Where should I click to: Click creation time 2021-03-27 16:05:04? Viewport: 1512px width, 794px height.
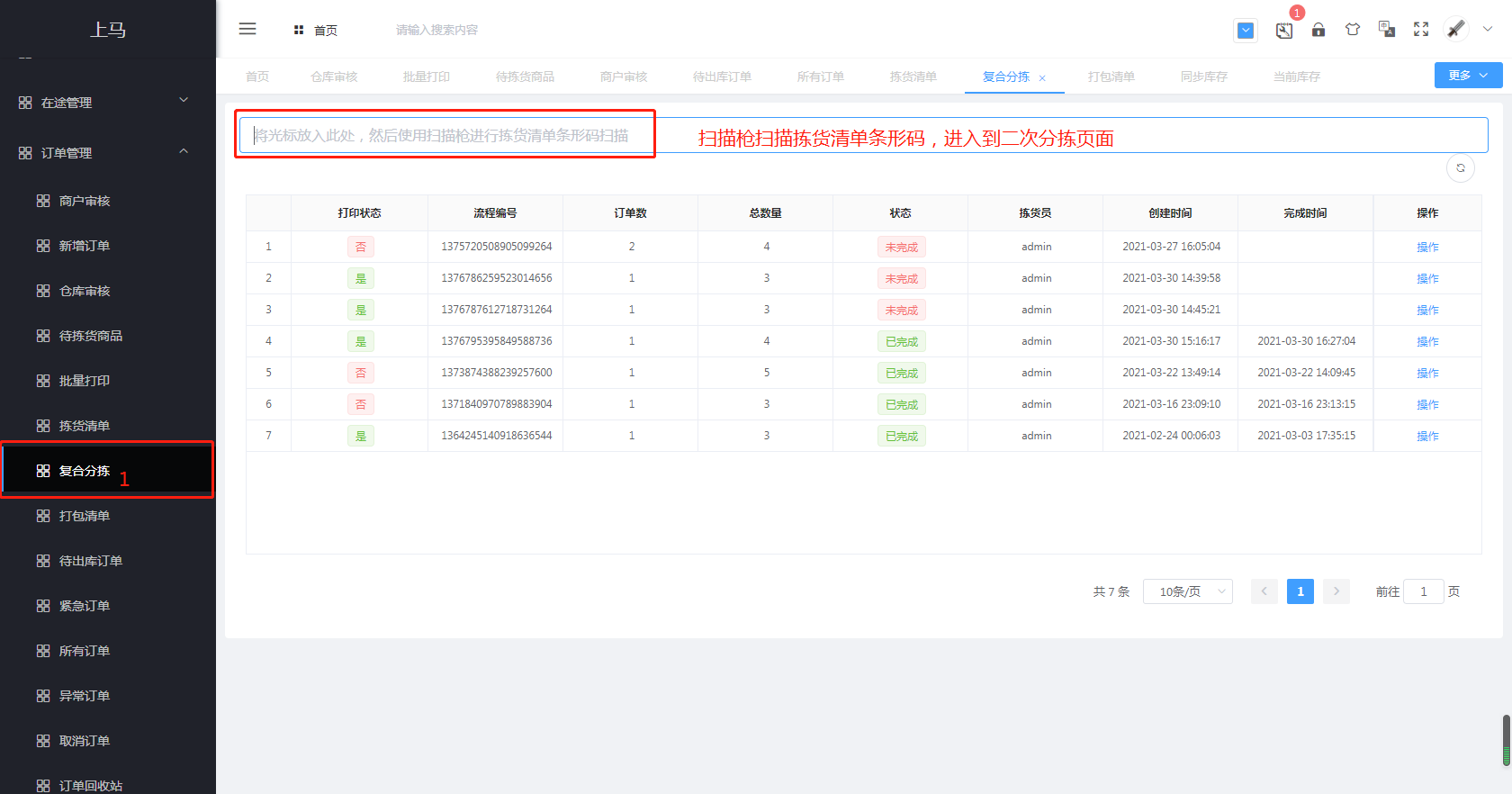[1171, 247]
